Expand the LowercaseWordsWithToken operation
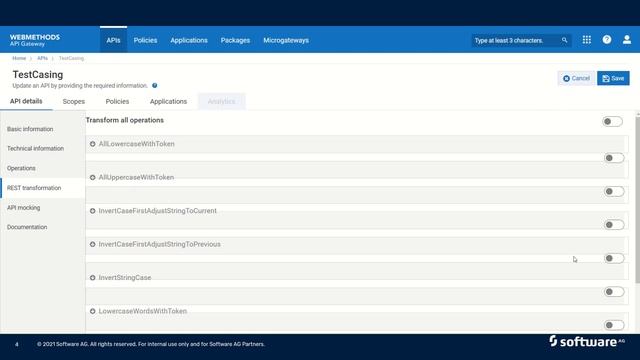This screenshot has height=360, width=640. [93, 311]
